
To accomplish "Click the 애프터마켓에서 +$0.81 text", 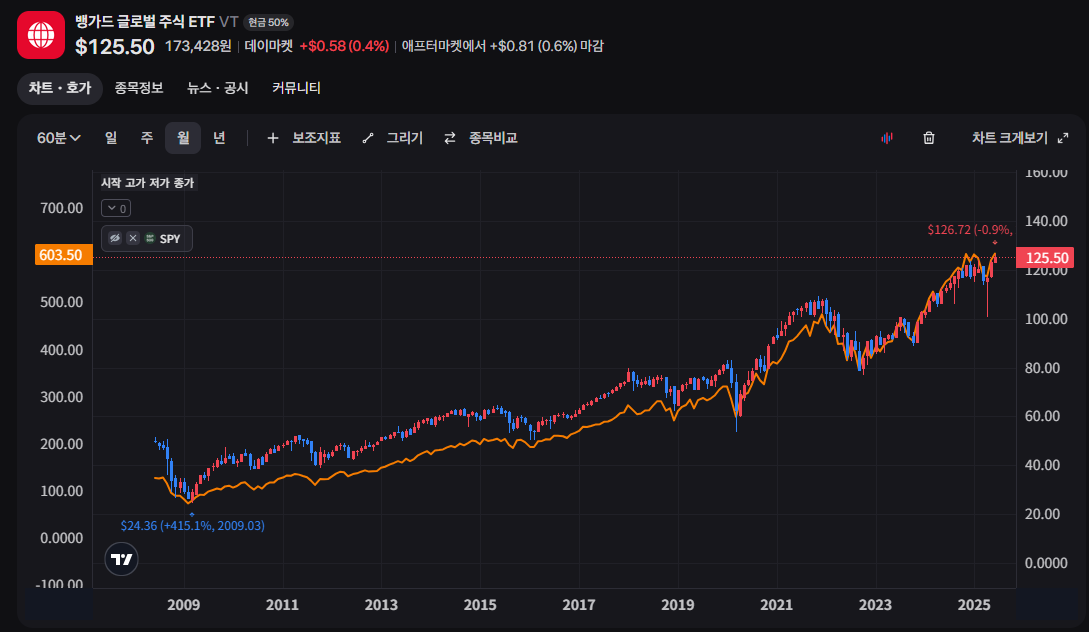I will pos(503,47).
